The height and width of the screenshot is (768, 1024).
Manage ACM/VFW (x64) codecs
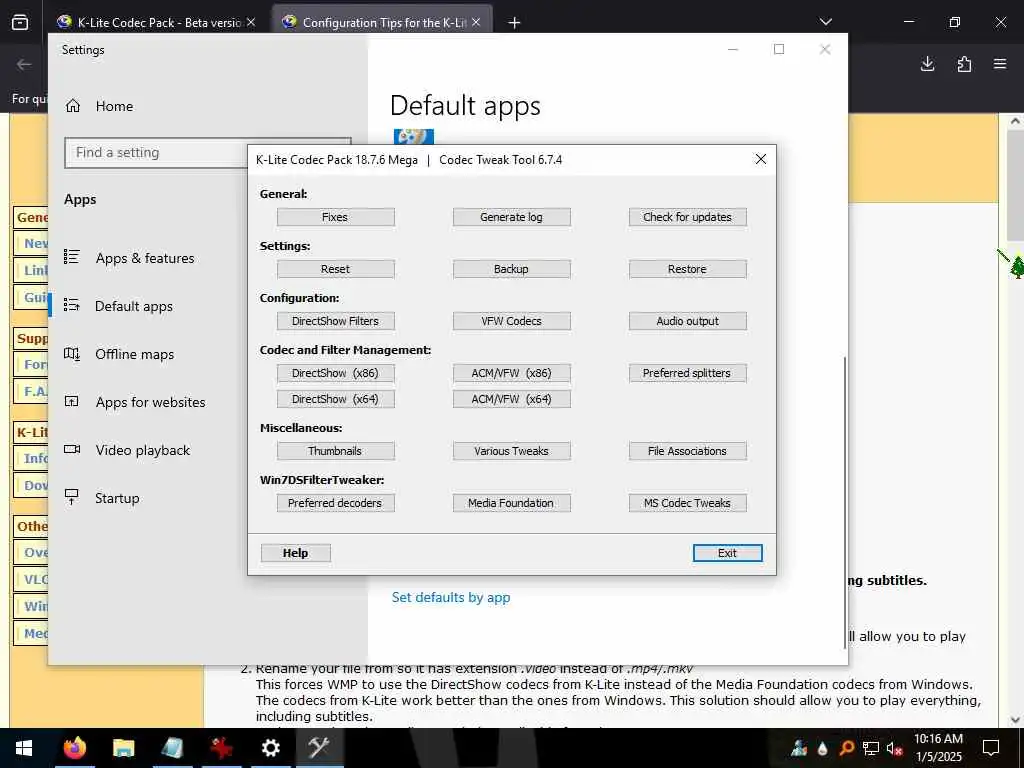coord(511,399)
